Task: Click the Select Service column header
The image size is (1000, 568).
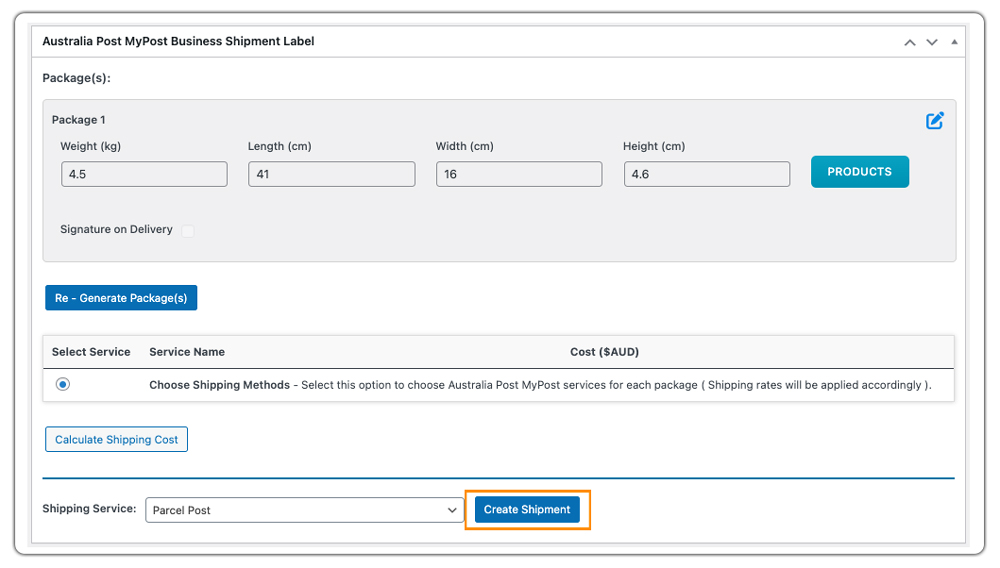Action: click(x=91, y=352)
